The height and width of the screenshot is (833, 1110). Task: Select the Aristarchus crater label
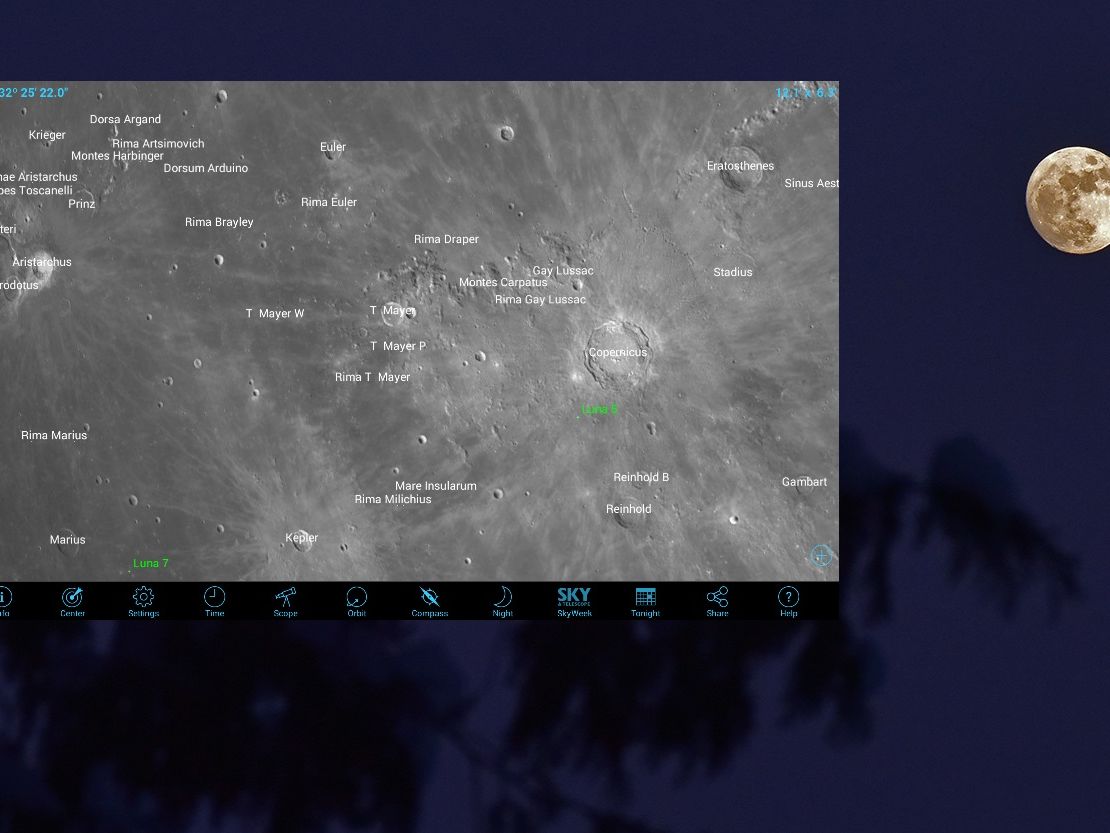42,262
